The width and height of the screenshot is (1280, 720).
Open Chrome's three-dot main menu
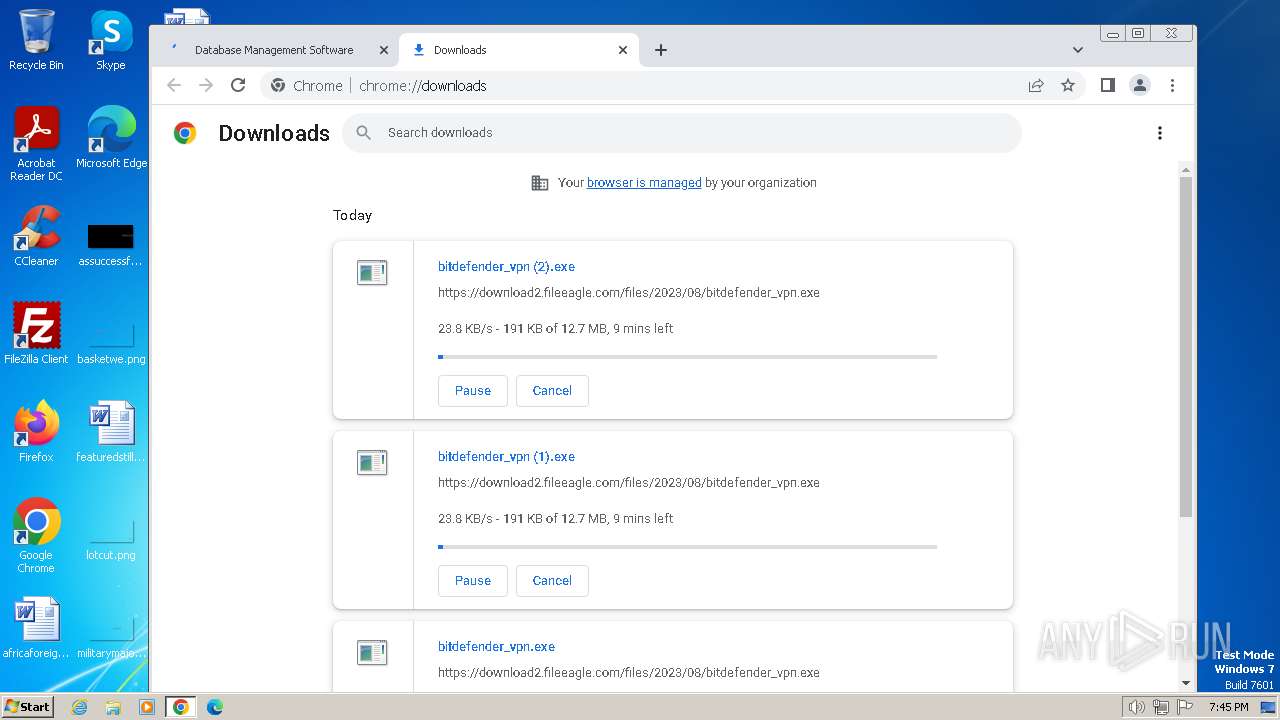coord(1172,86)
